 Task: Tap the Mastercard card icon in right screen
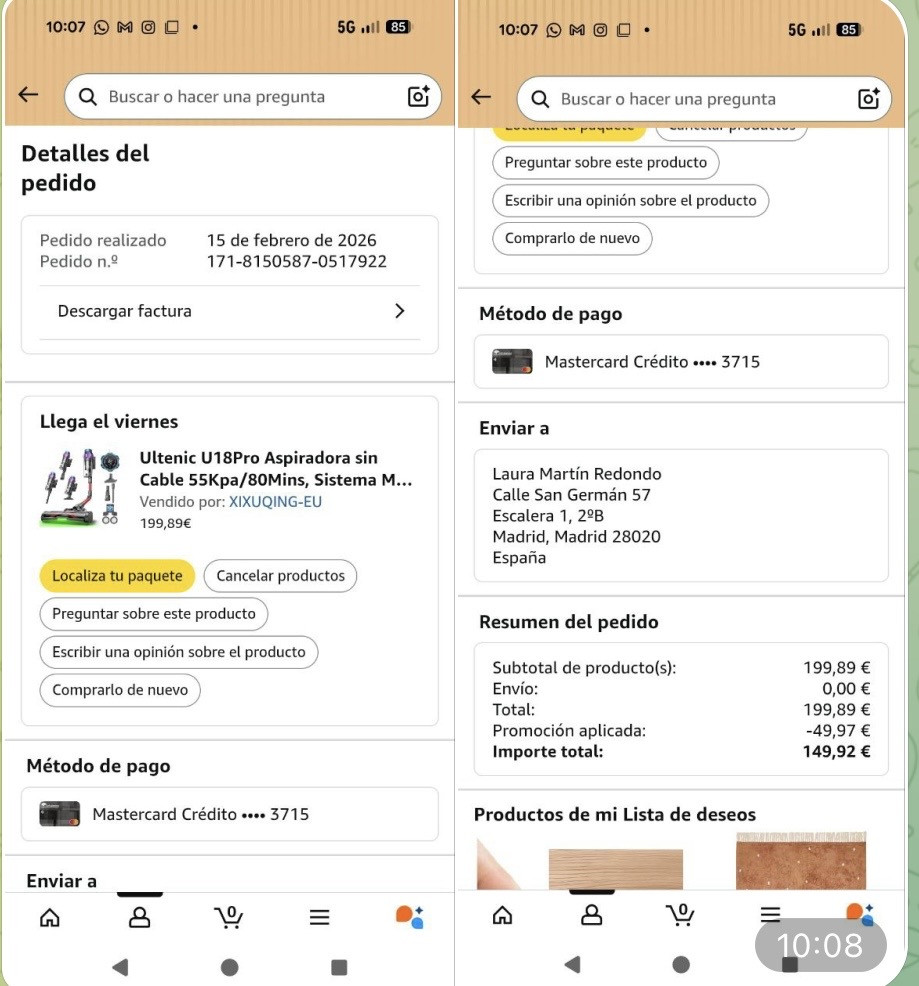coord(512,362)
